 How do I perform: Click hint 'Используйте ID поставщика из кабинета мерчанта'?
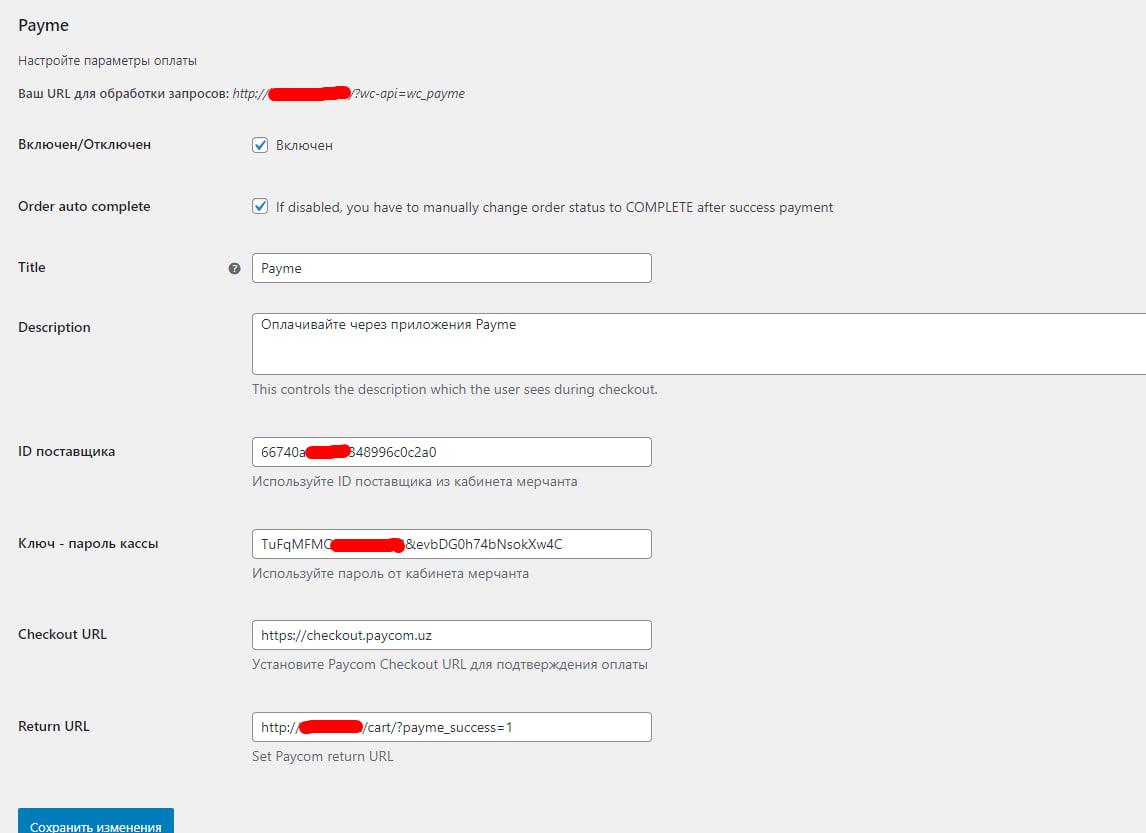(x=414, y=482)
